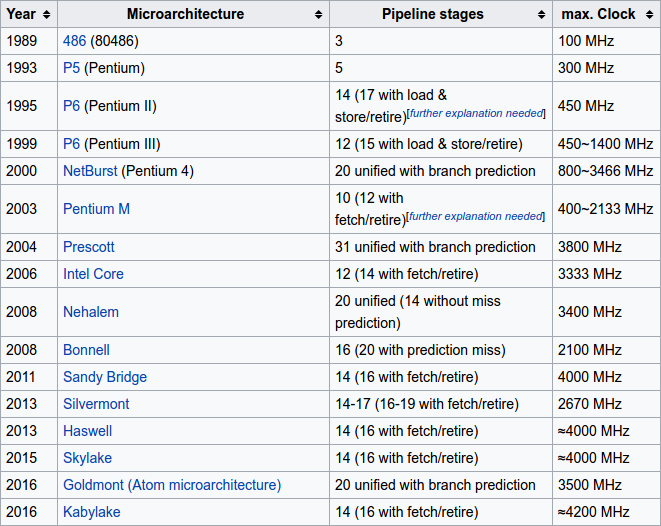Open the 486 link
The height and width of the screenshot is (526, 661).
click(x=74, y=41)
